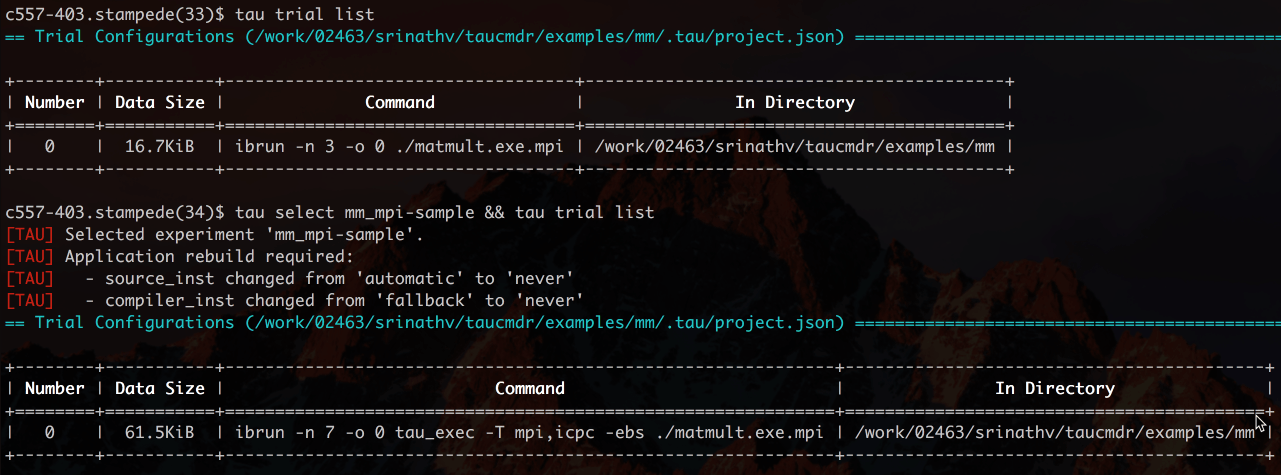Viewport: 1281px width, 475px height.
Task: Select the 'ibrun -n 7 -o 0 tau_exec' command cell
Action: [x=529, y=432]
